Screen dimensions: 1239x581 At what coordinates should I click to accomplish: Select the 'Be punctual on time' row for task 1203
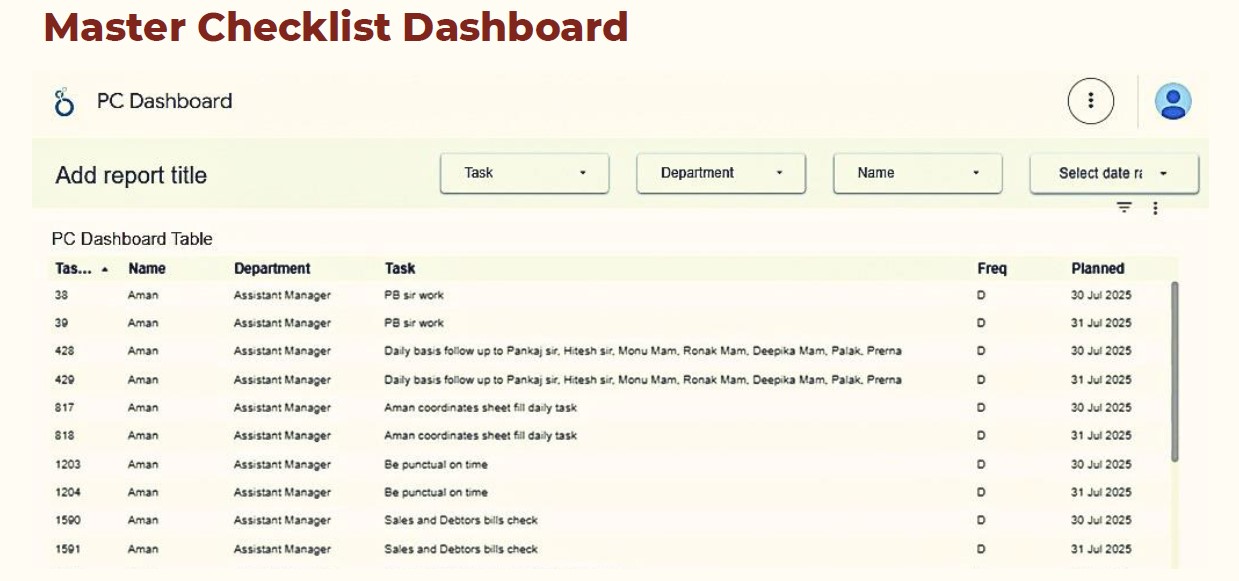400,464
